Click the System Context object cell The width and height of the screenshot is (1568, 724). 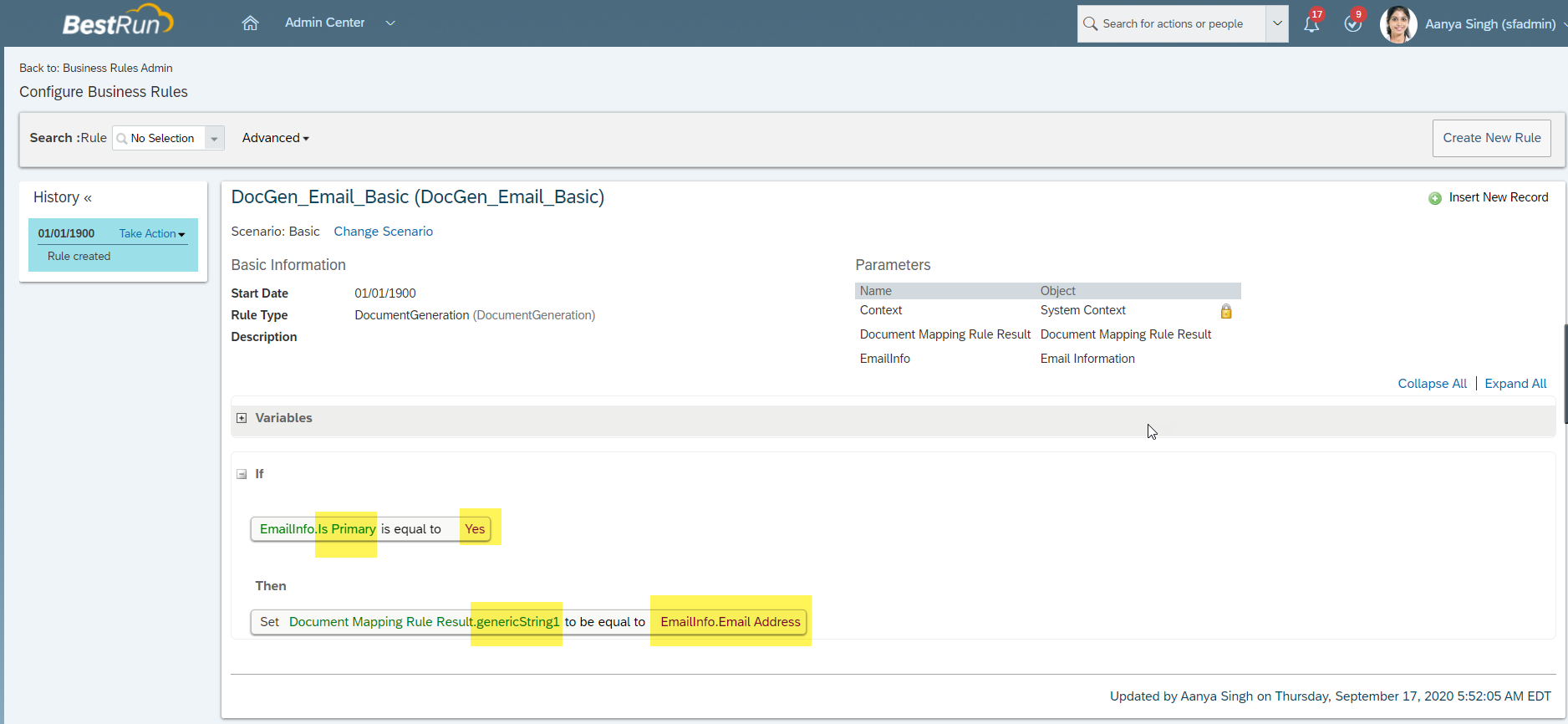tap(1082, 310)
